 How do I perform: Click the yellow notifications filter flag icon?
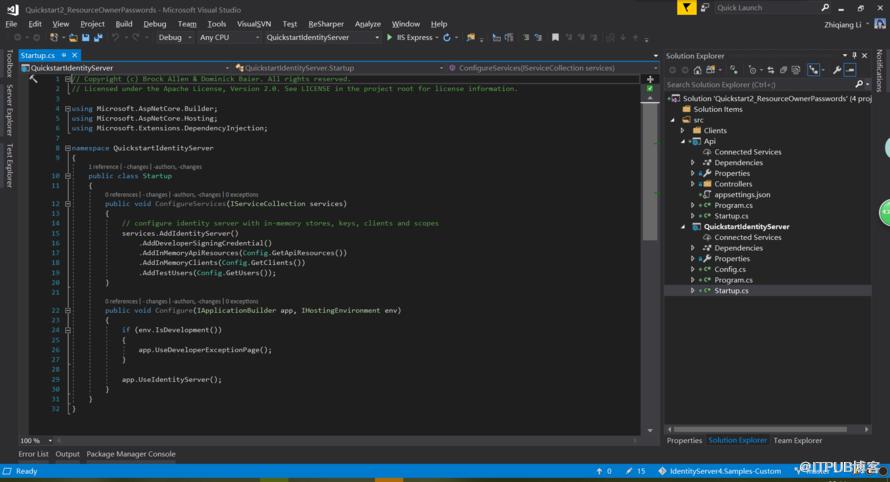tap(686, 8)
